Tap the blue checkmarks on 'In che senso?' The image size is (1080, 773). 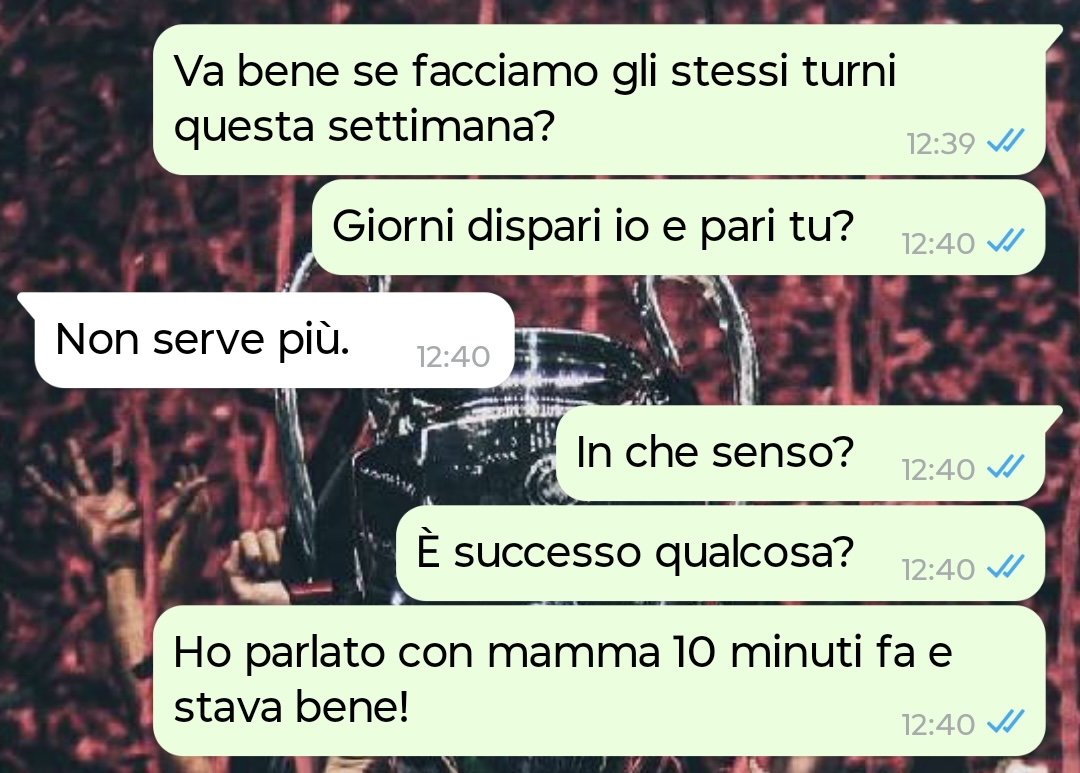click(x=1006, y=466)
